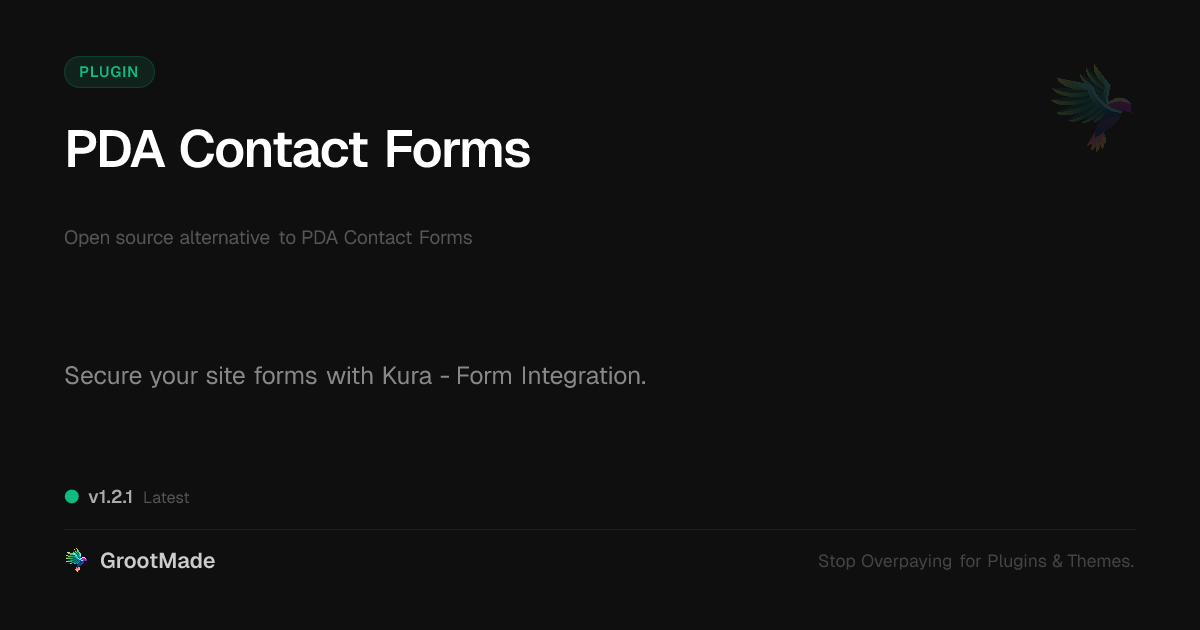Screen dimensions: 1200x630
Task: Click the green status dot
Action: [x=72, y=497]
